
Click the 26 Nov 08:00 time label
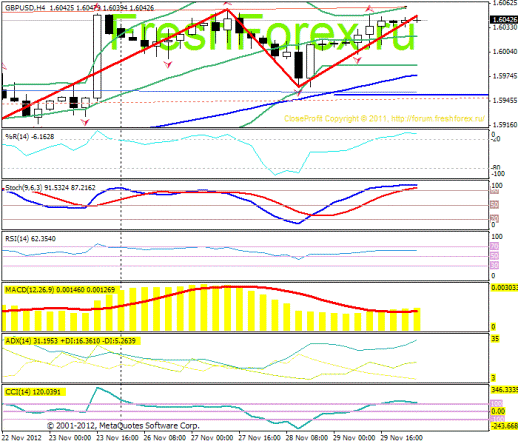(x=165, y=438)
